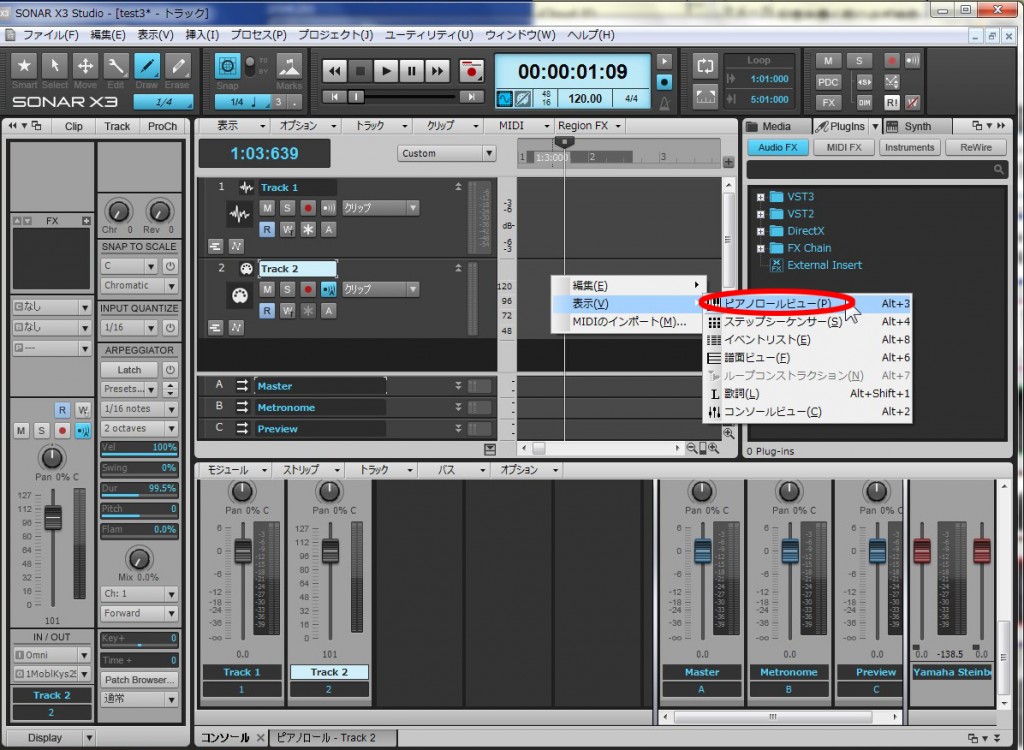Solo Track 1 in track view

(x=287, y=208)
